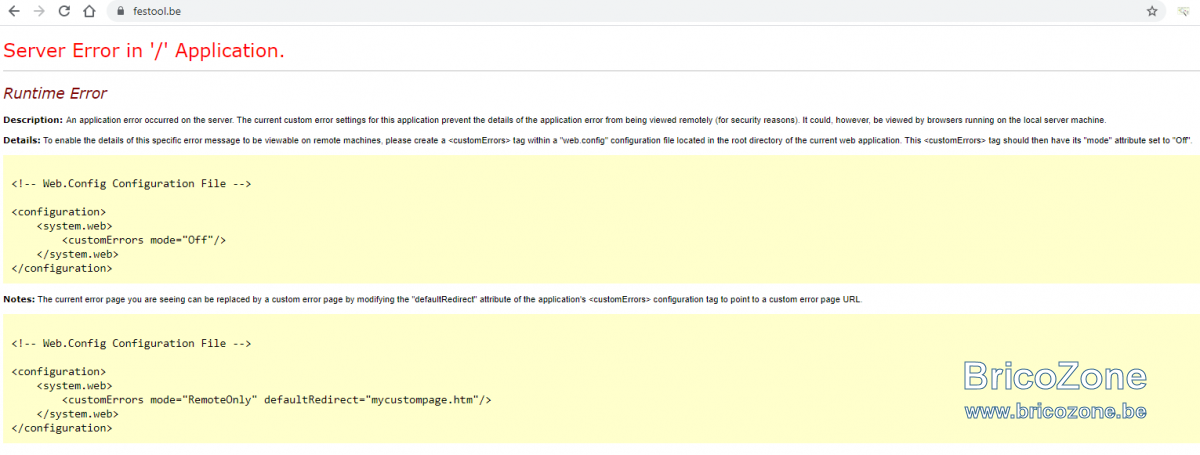Click the bold "Description:" label

click(33, 120)
